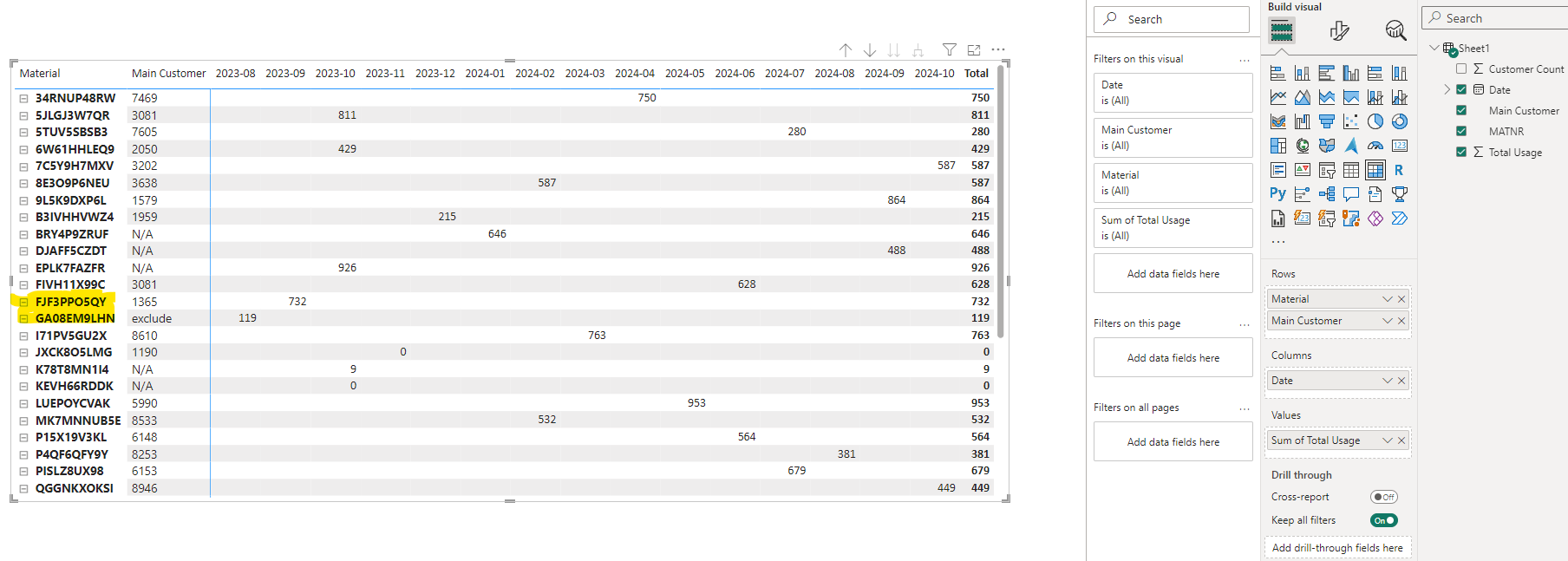The width and height of the screenshot is (1568, 561).
Task: Select the Q&A speech bubble visual
Action: coord(1350,194)
